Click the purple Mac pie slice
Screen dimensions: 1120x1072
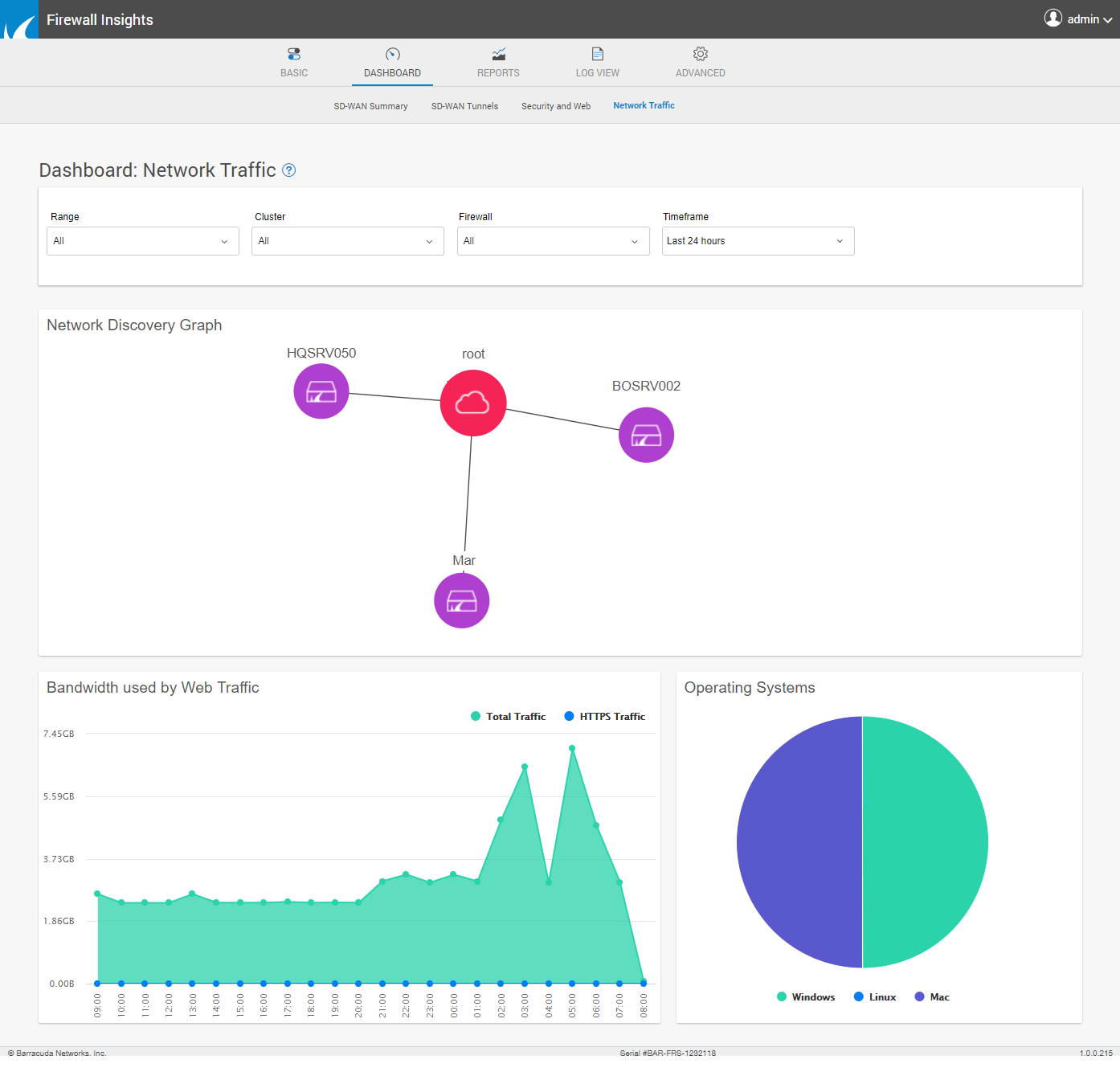(799, 842)
